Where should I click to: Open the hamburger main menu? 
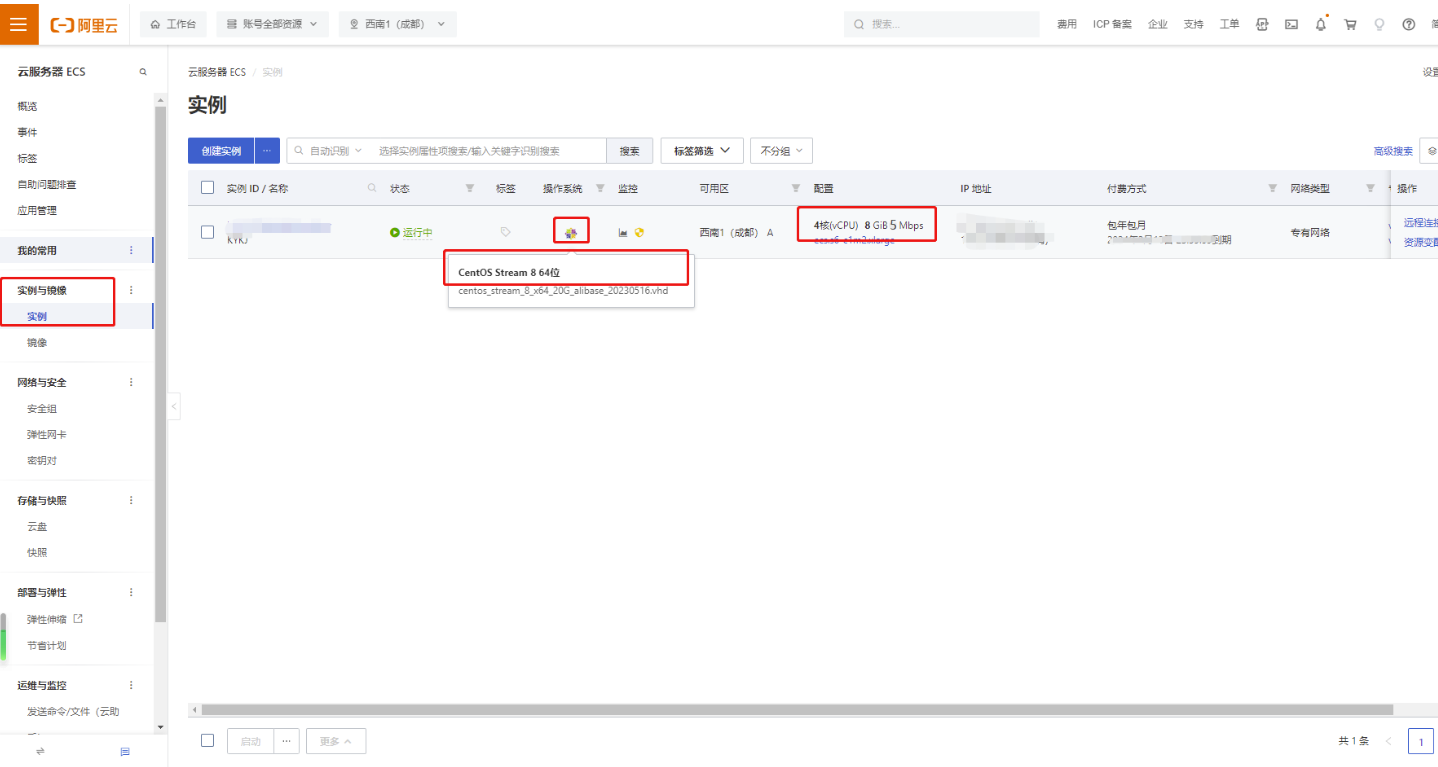(x=19, y=24)
